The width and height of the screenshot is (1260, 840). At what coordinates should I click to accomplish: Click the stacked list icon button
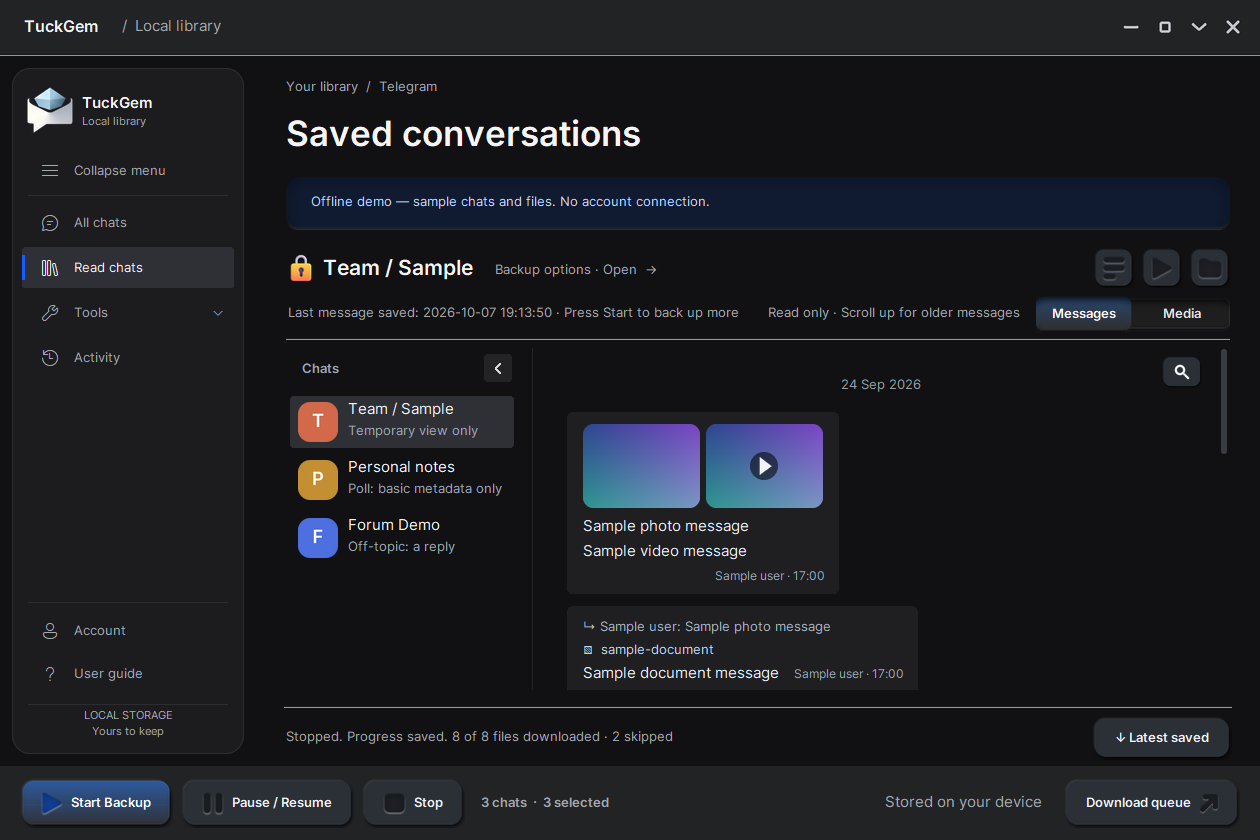click(x=1113, y=268)
